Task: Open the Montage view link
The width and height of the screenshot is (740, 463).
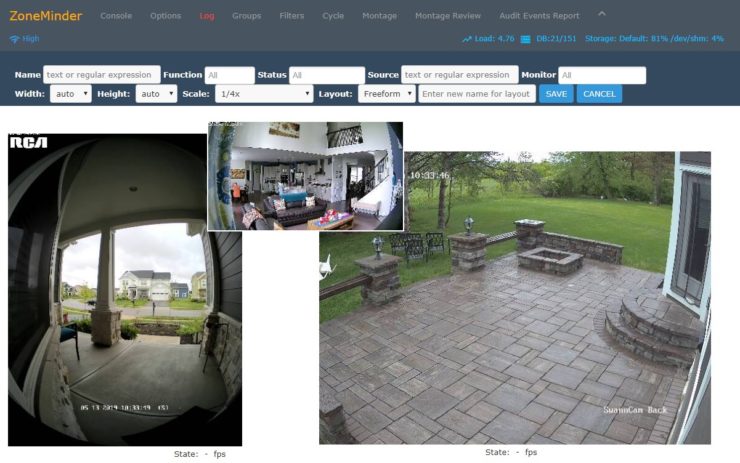Action: point(379,16)
